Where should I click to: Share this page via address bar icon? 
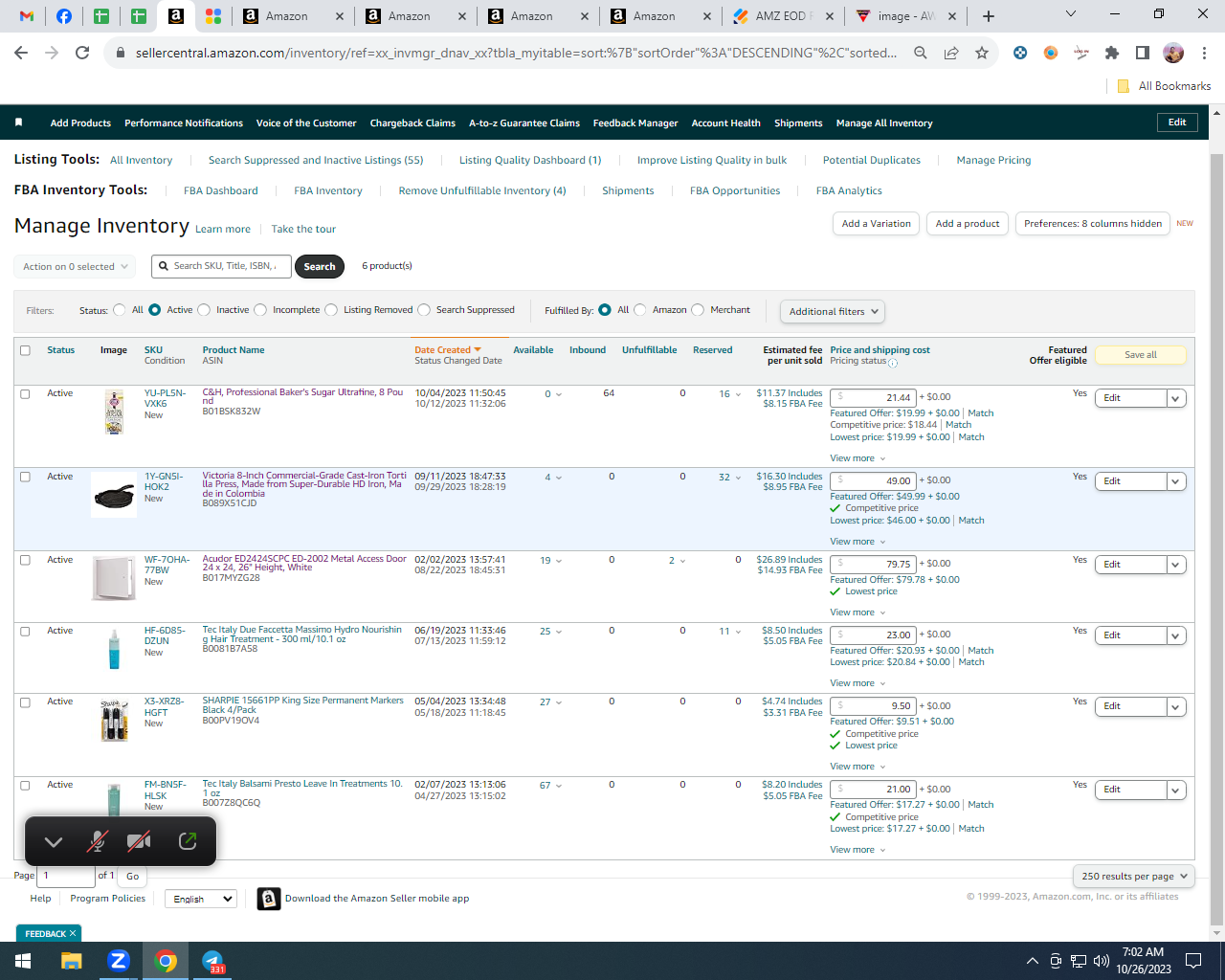click(951, 53)
